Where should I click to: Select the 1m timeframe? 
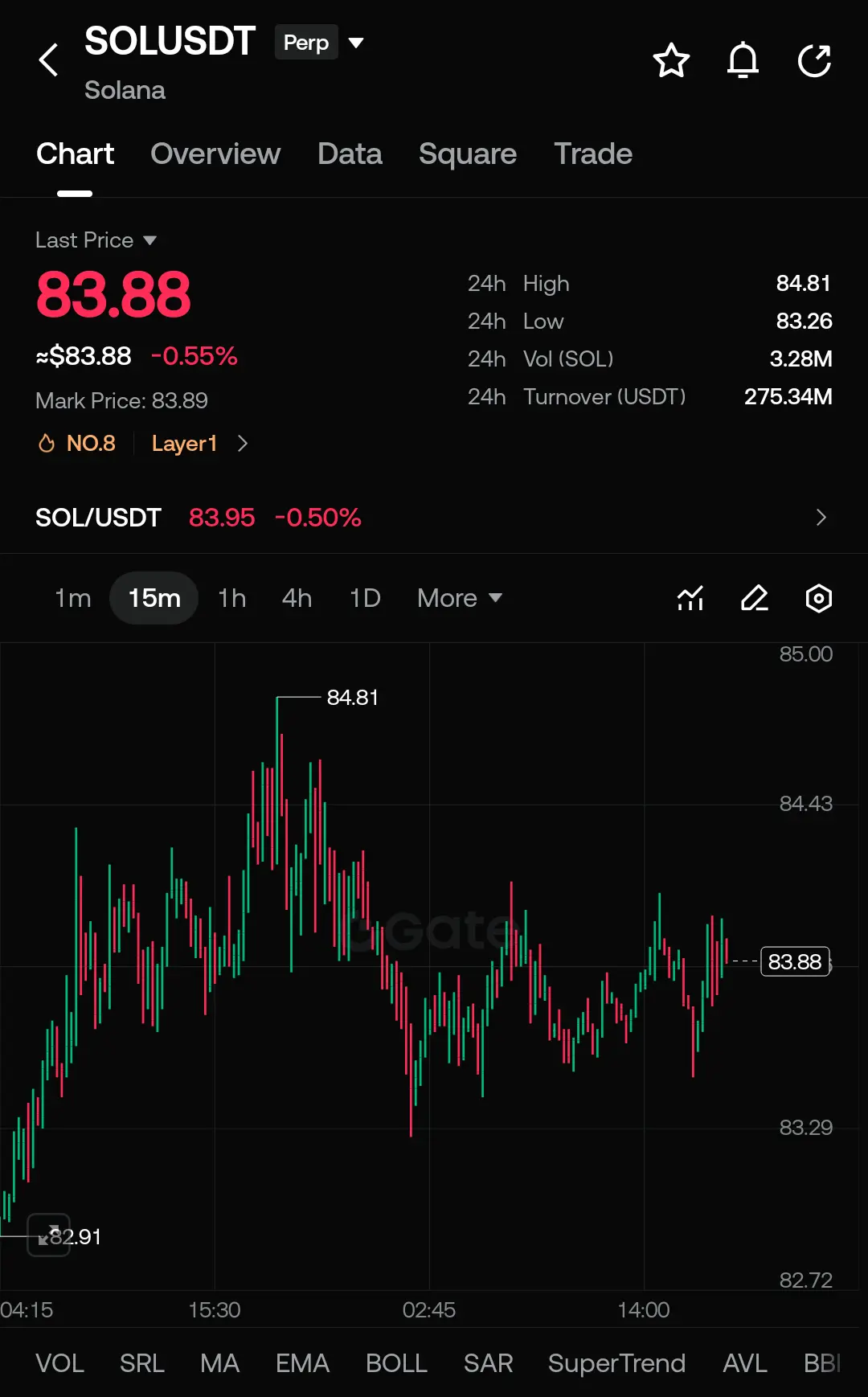pyautogui.click(x=72, y=598)
